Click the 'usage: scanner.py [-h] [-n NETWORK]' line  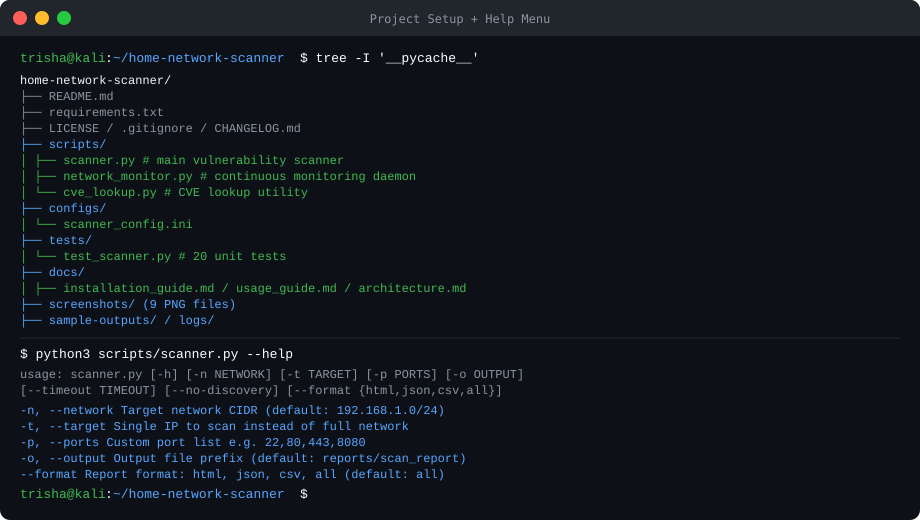tap(272, 374)
